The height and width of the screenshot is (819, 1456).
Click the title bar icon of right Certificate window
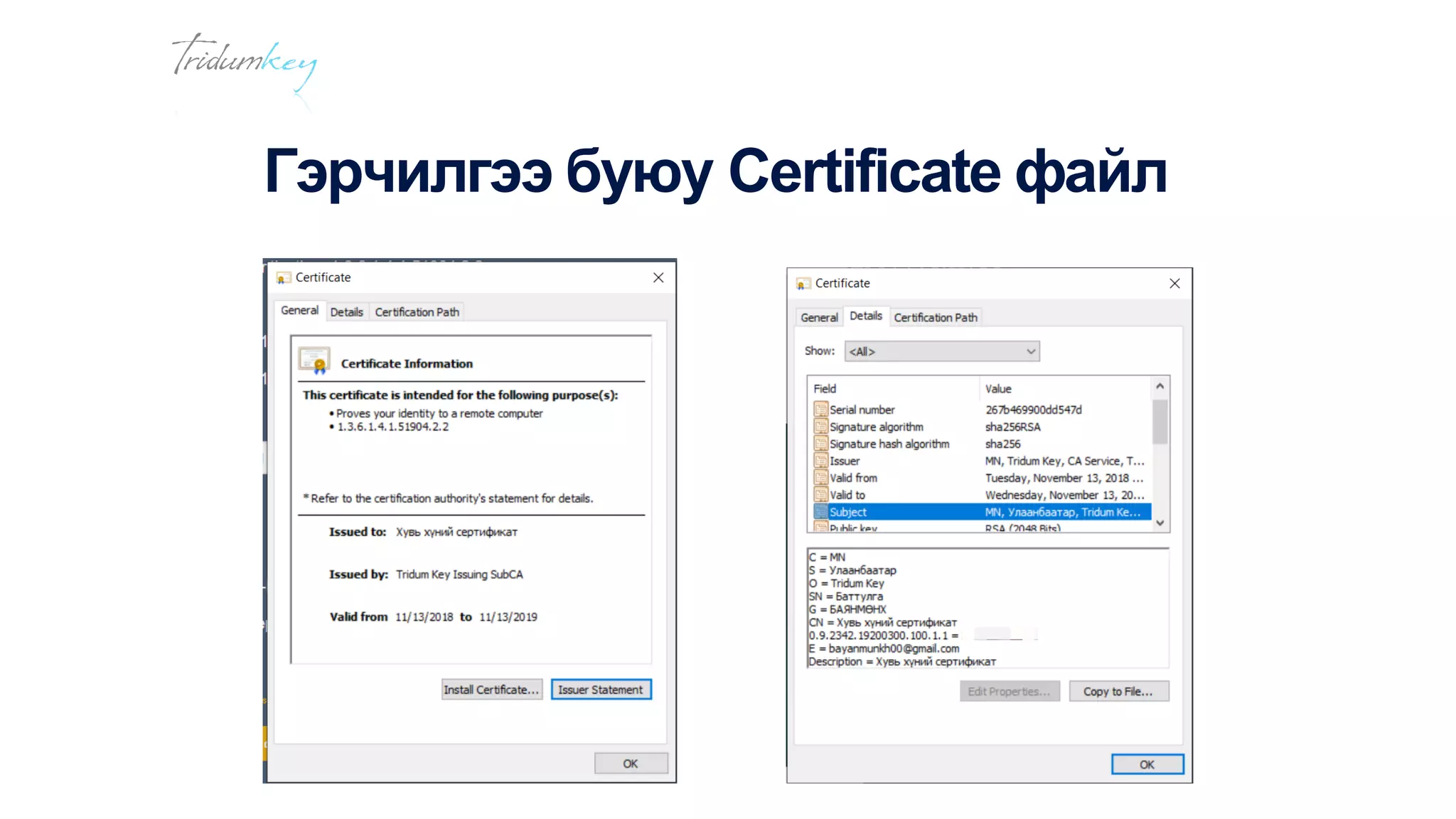click(803, 284)
